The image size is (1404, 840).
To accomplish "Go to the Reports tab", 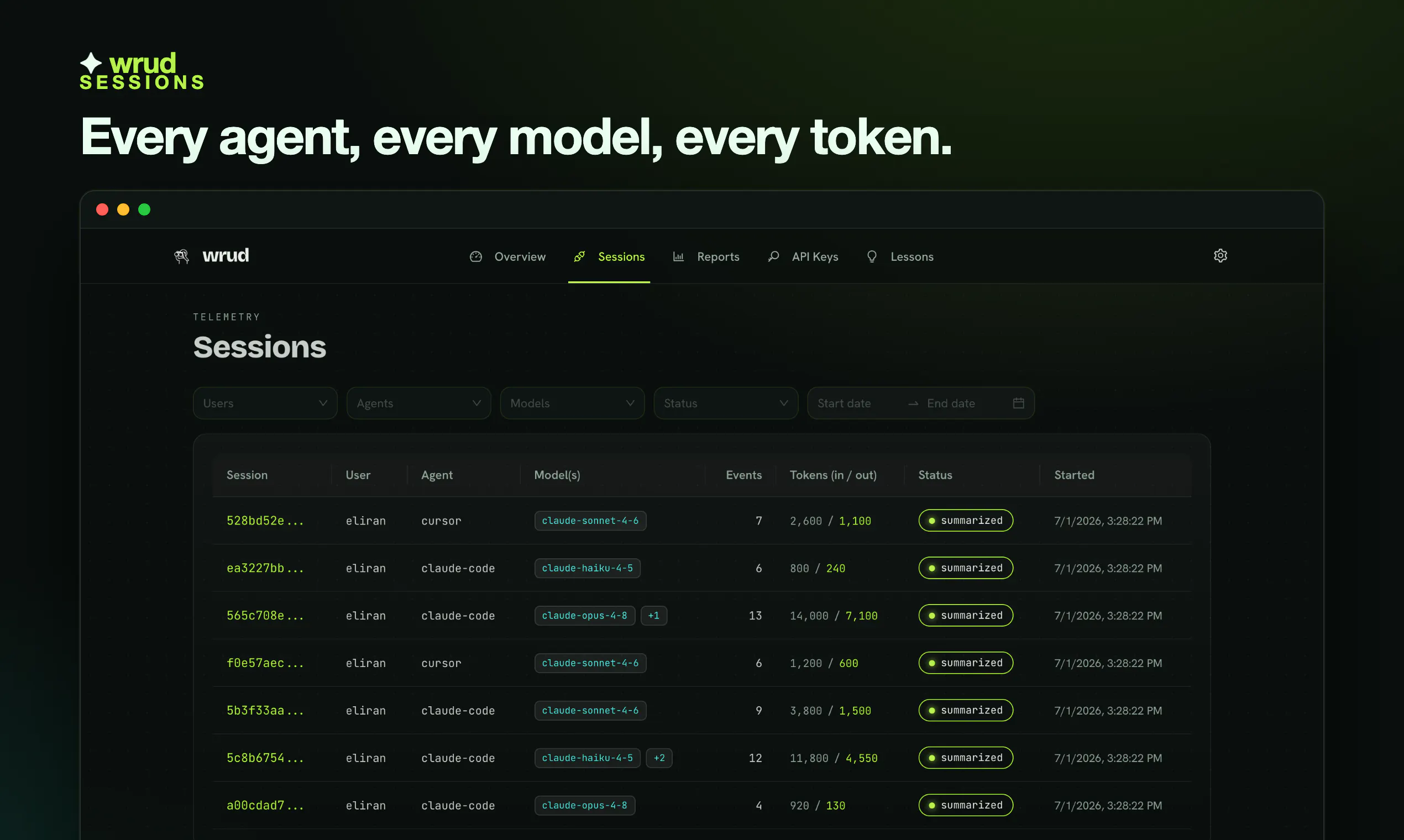I will point(706,256).
